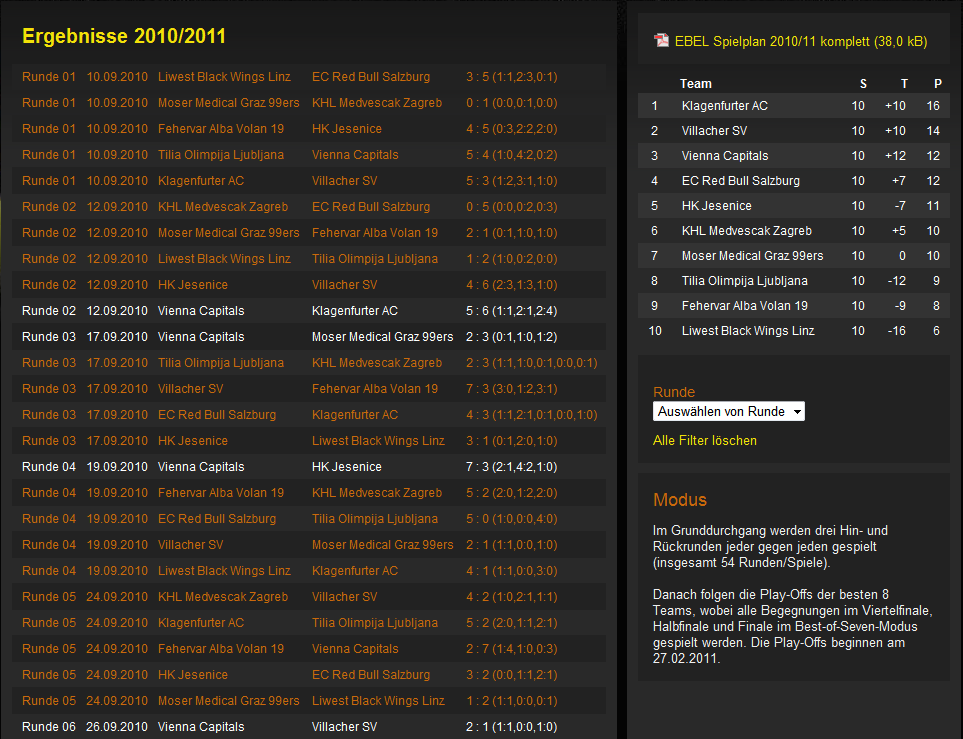The height and width of the screenshot is (739, 963).
Task: Click EC Red Bull Salzburg in the Runde 03 row
Action: tap(217, 415)
